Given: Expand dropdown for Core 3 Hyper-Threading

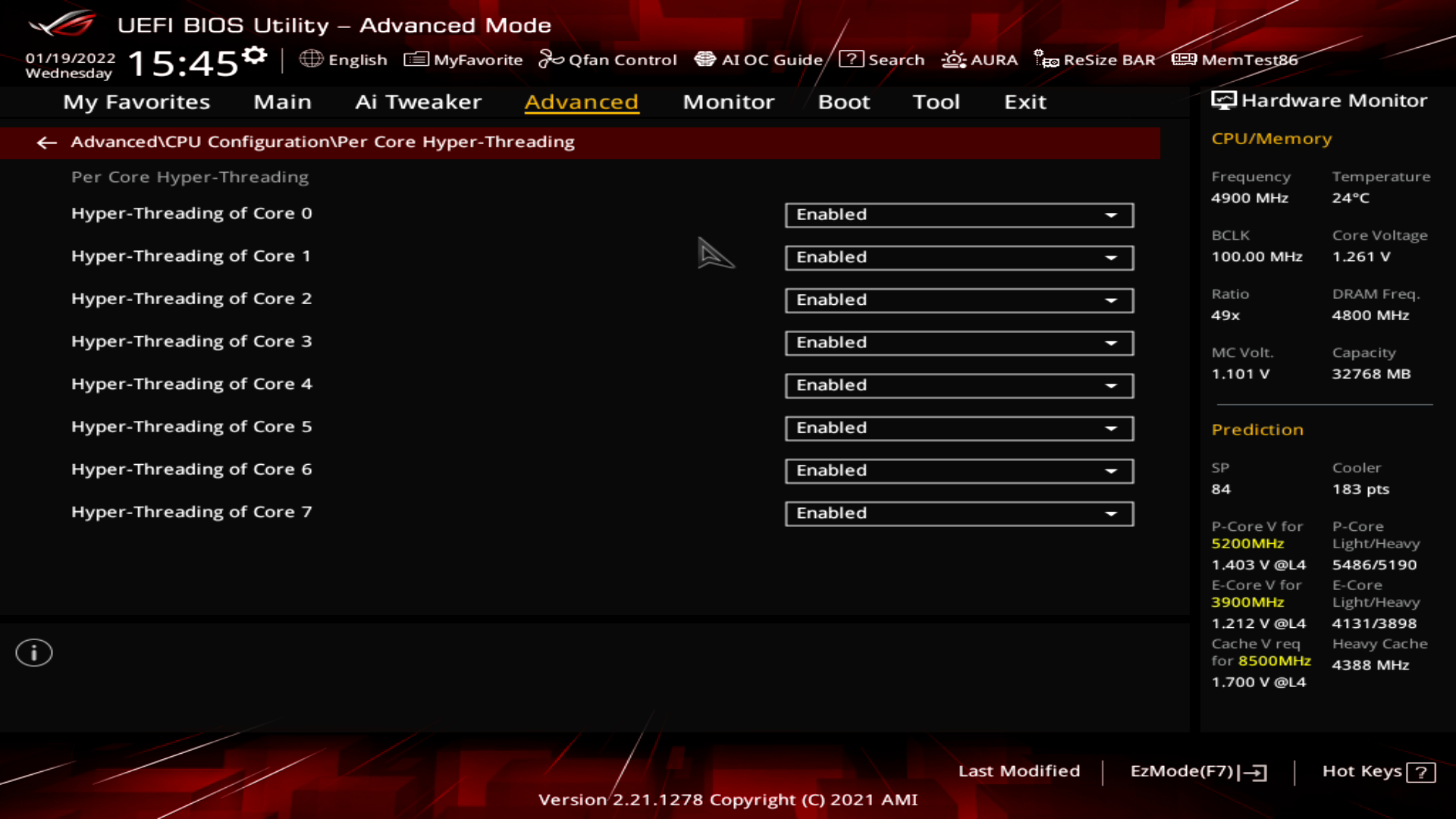Looking at the screenshot, I should pyautogui.click(x=1112, y=342).
